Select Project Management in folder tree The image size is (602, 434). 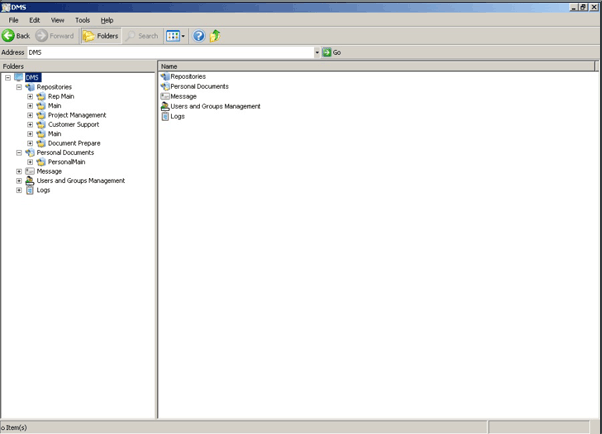(77, 115)
